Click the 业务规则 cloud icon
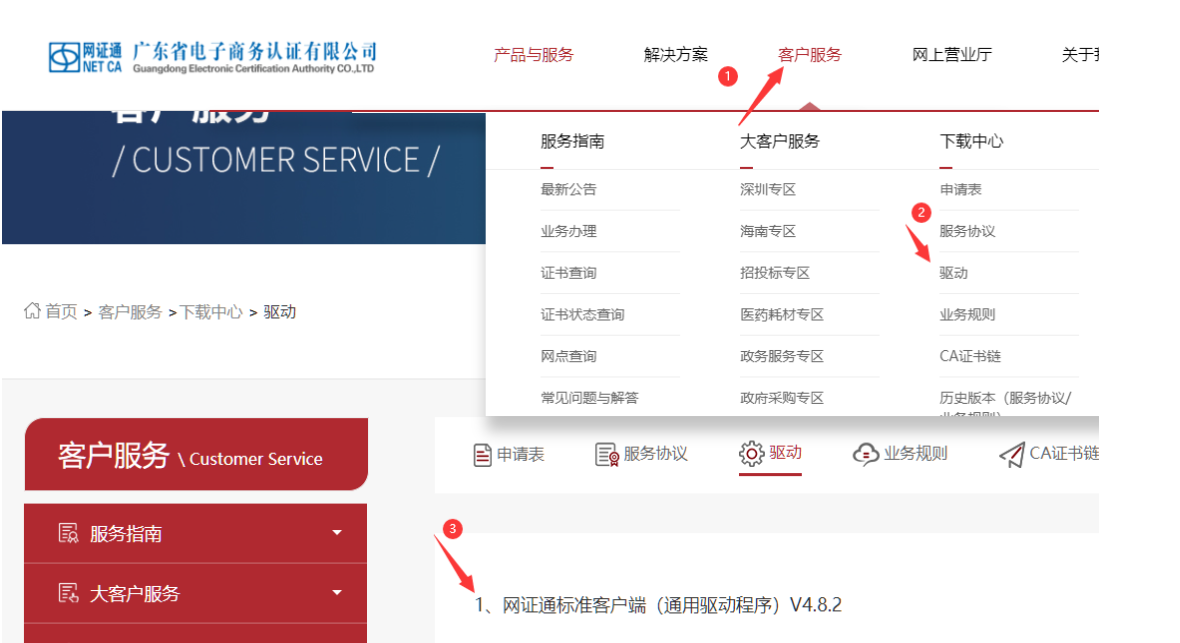The height and width of the screenshot is (643, 1180). click(x=865, y=454)
